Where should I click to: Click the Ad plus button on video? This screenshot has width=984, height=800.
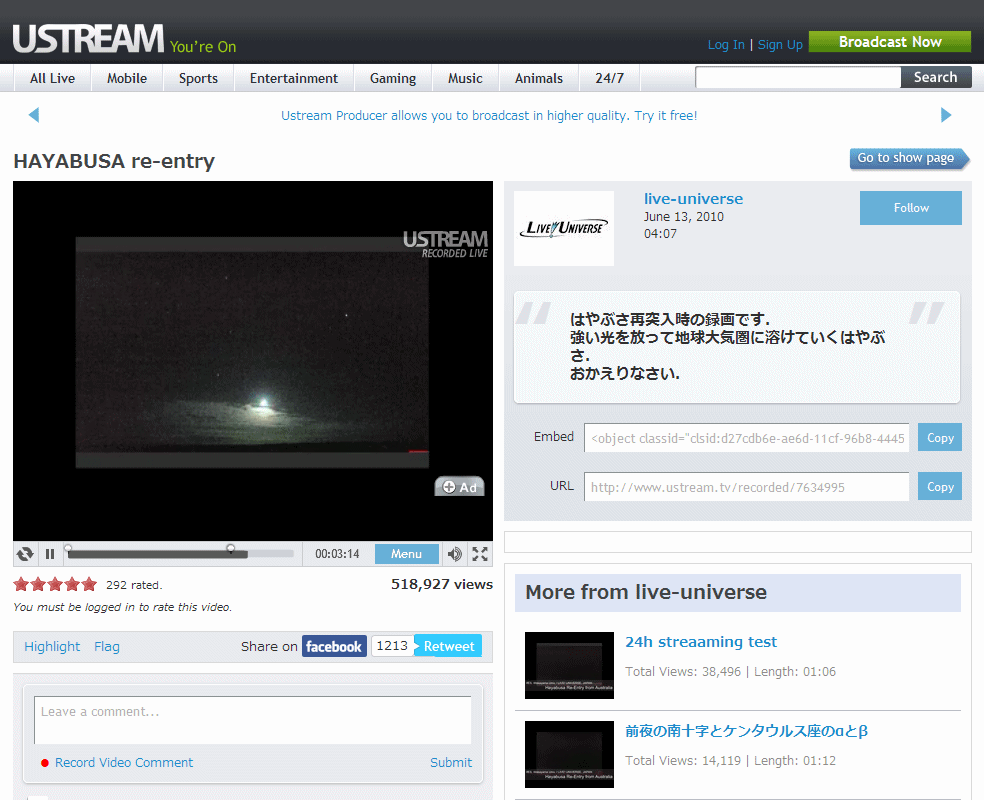click(459, 487)
